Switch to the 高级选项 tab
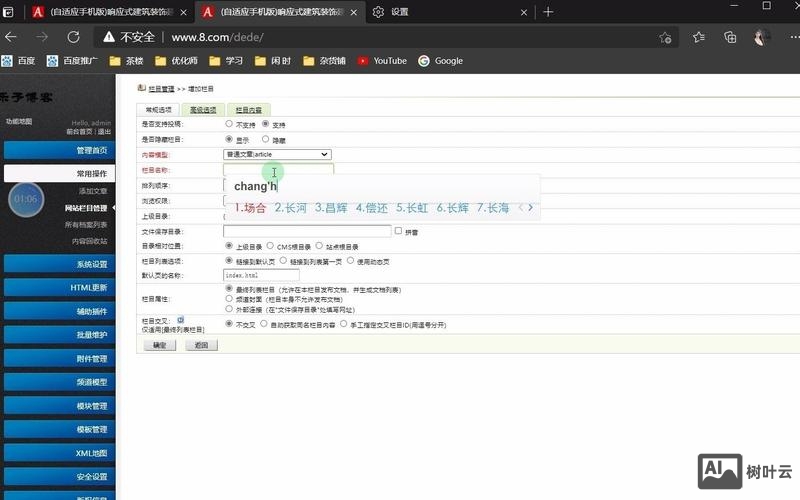Viewport: 800px width, 500px height. pos(203,110)
